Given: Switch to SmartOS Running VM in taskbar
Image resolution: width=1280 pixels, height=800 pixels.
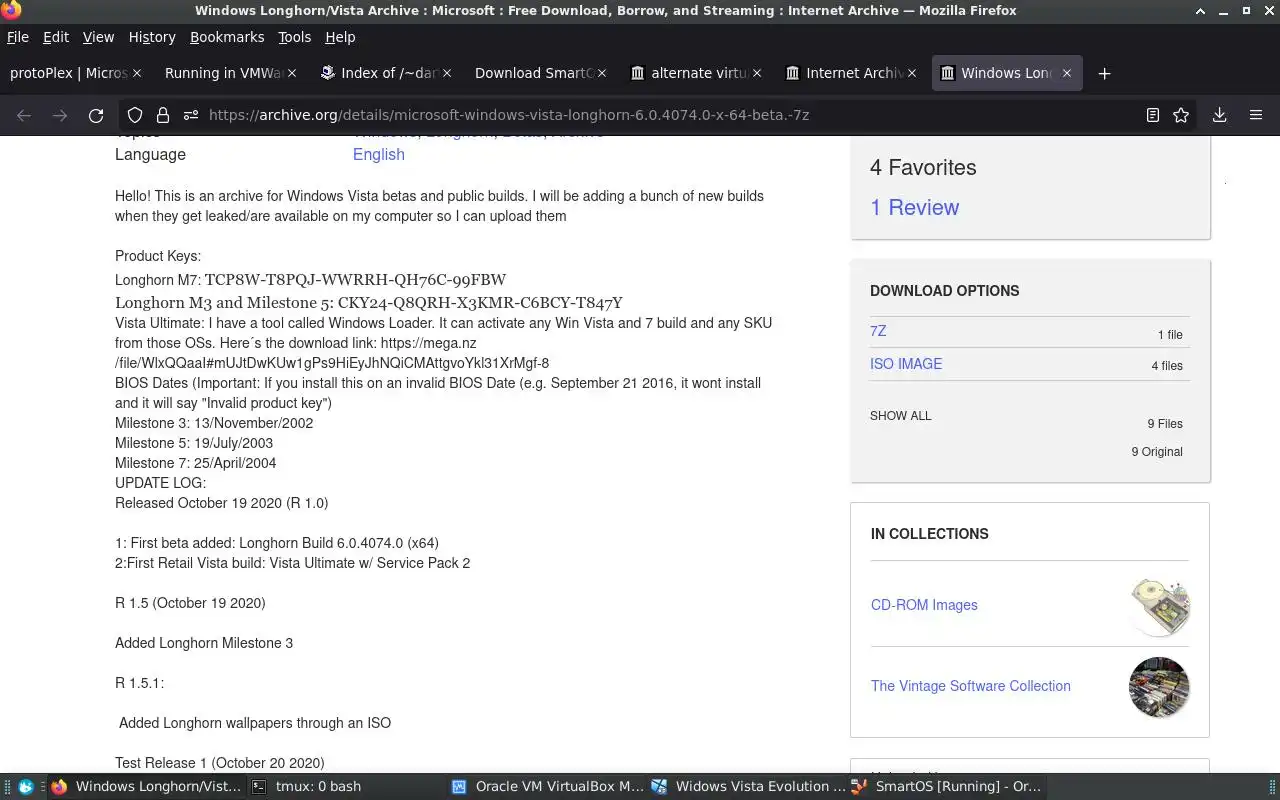Looking at the screenshot, I should point(947,786).
